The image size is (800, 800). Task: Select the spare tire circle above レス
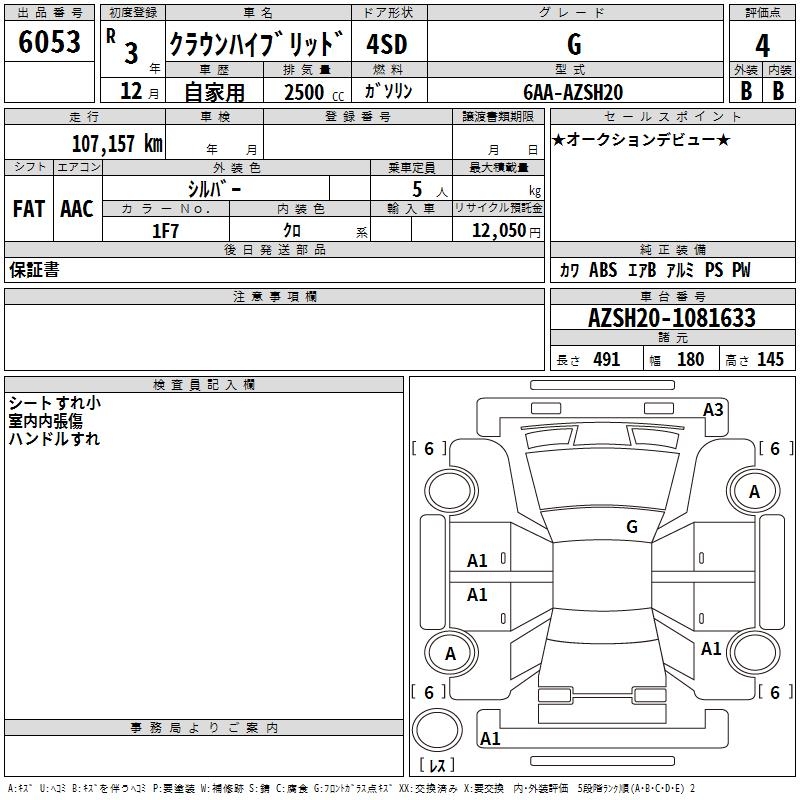pos(437,729)
